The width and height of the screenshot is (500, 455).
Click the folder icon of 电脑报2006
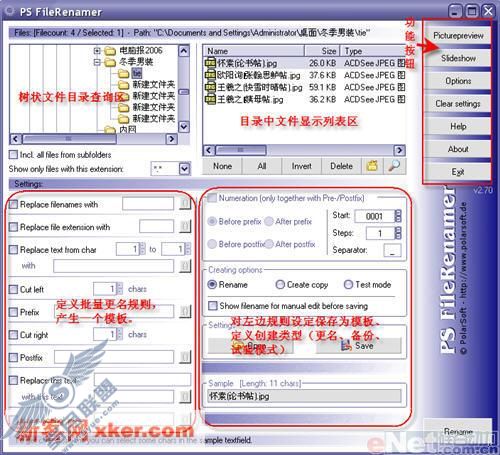[110, 51]
